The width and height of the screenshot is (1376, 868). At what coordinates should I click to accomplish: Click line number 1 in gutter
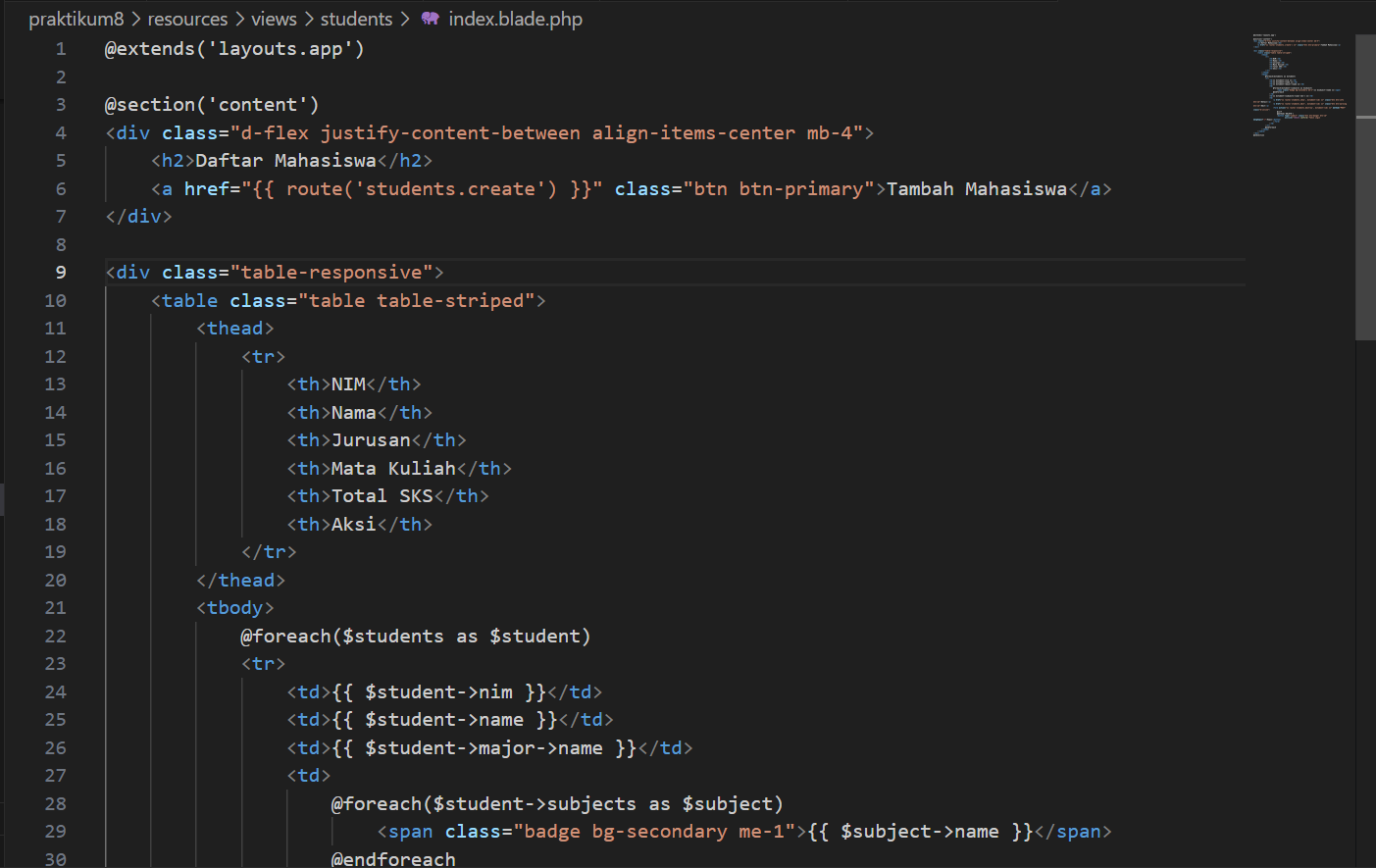(x=61, y=49)
